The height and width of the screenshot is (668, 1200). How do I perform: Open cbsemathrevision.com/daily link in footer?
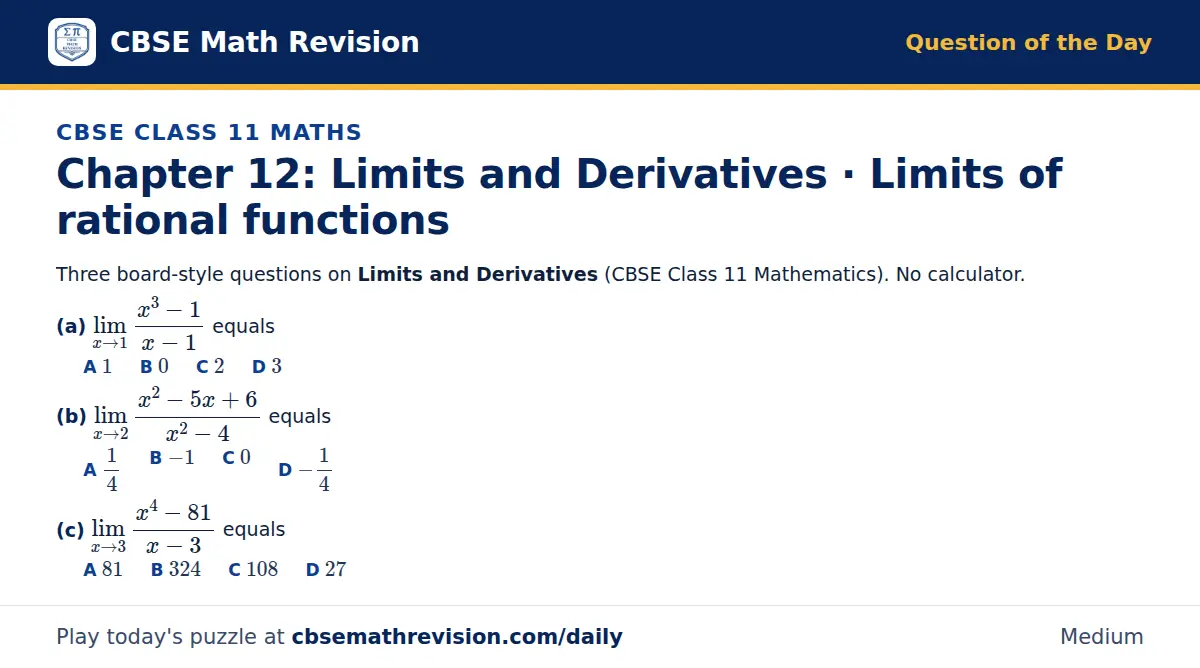click(x=457, y=637)
